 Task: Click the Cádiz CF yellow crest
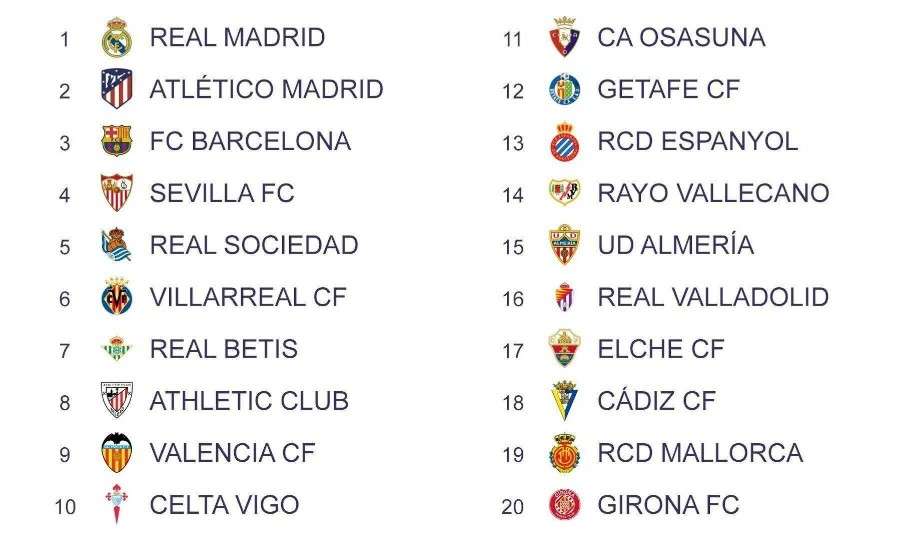point(564,401)
